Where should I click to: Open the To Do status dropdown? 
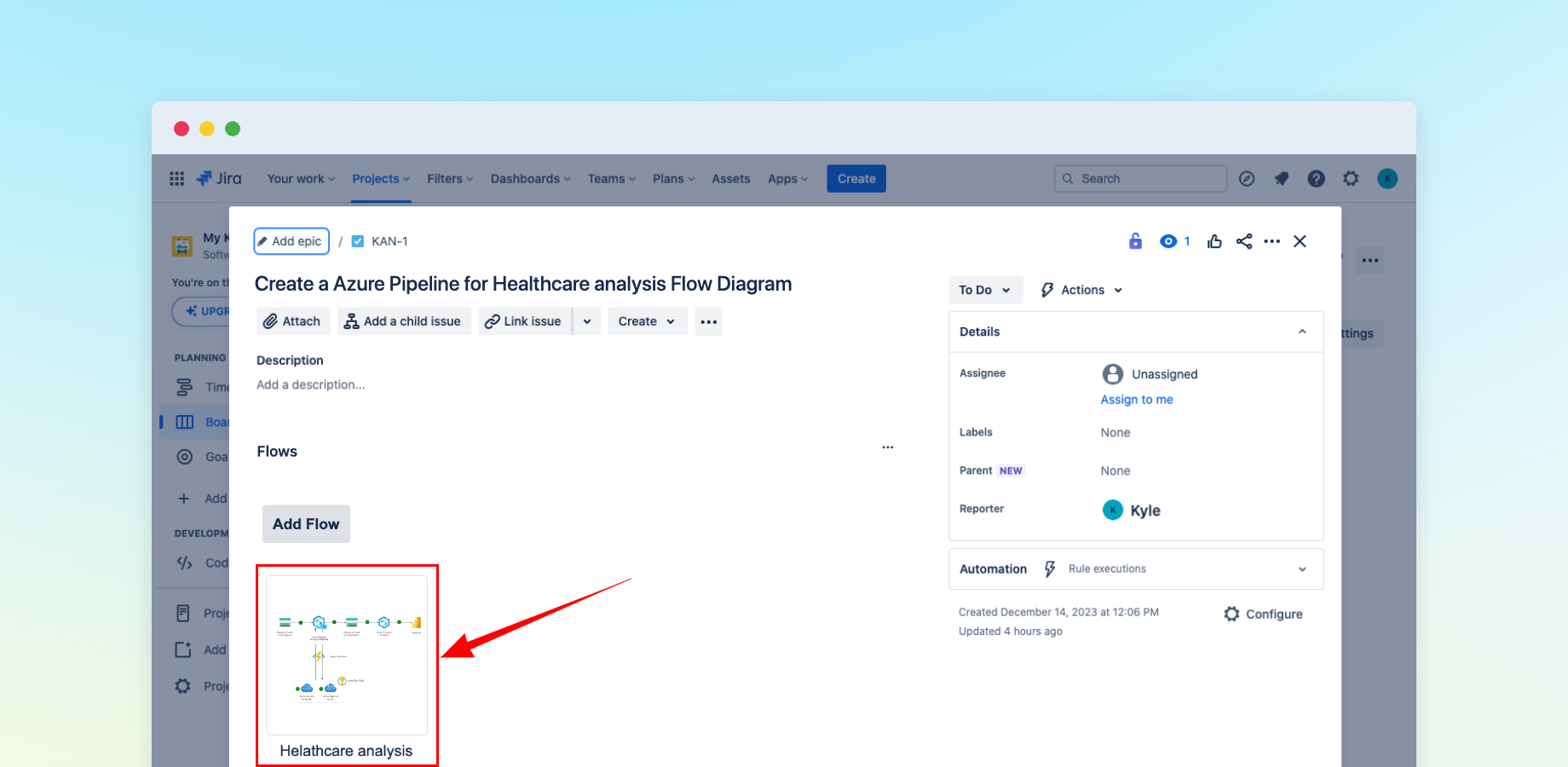pos(985,290)
